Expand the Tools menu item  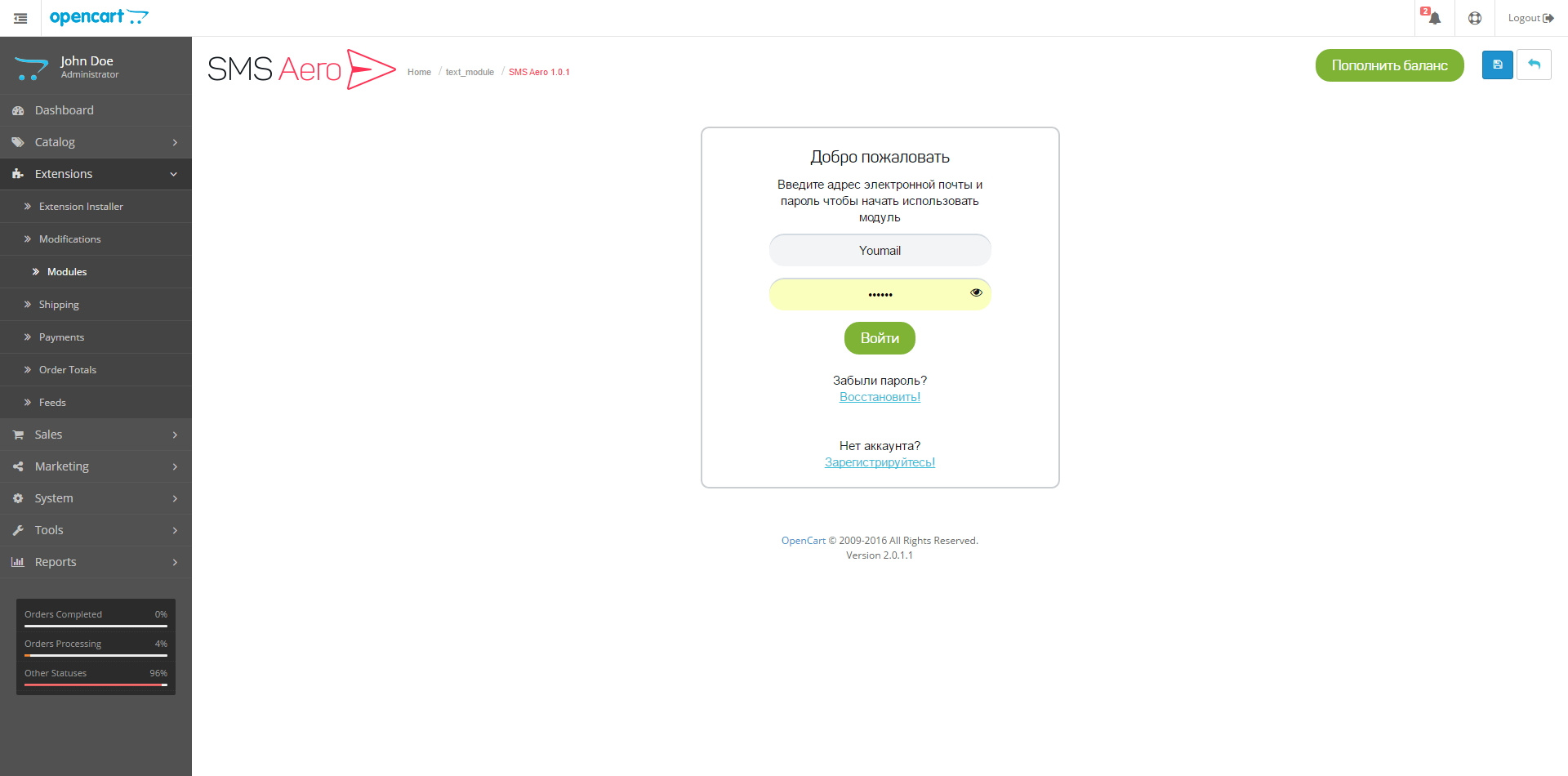[x=96, y=530]
